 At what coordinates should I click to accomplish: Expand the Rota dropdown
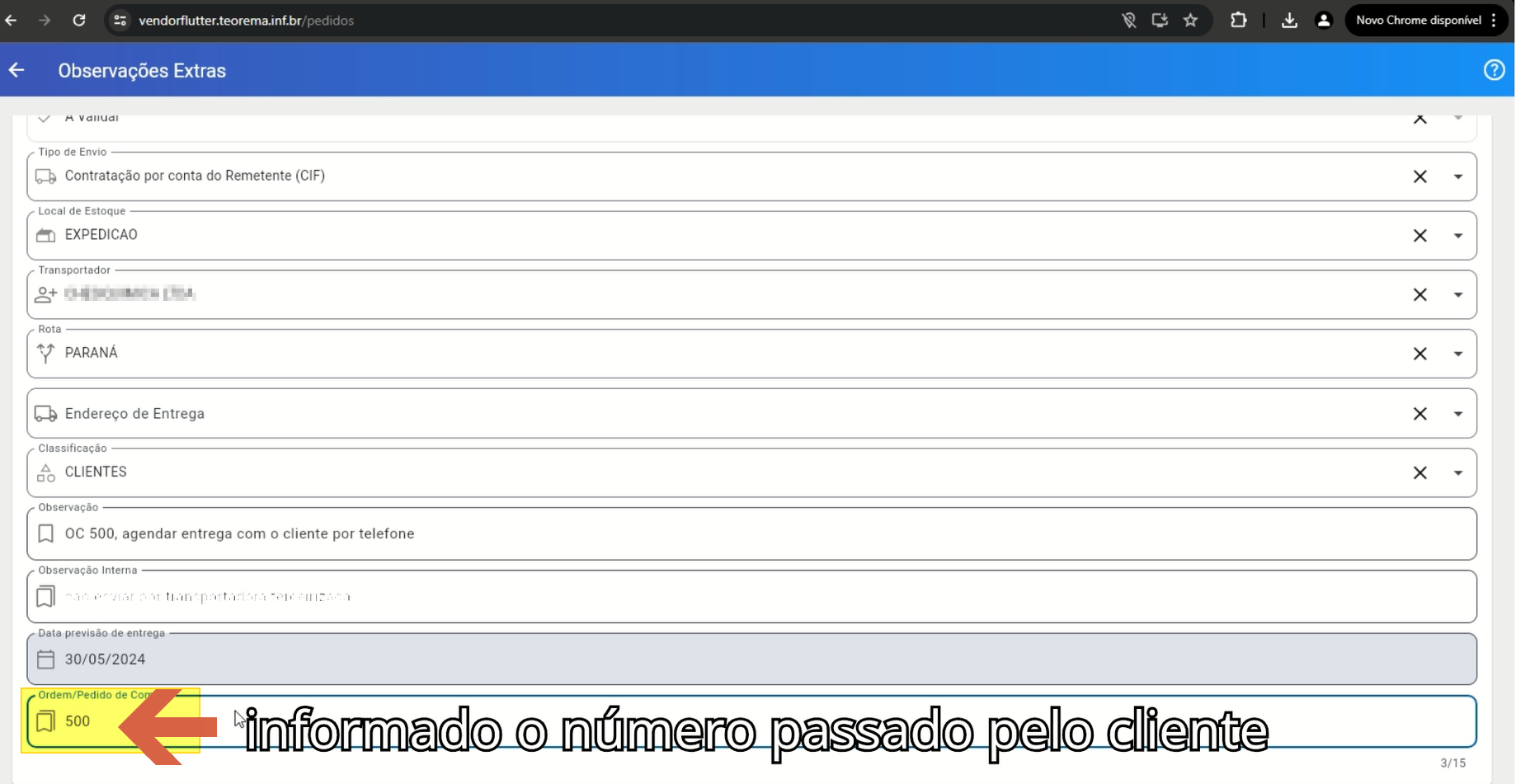click(1458, 354)
